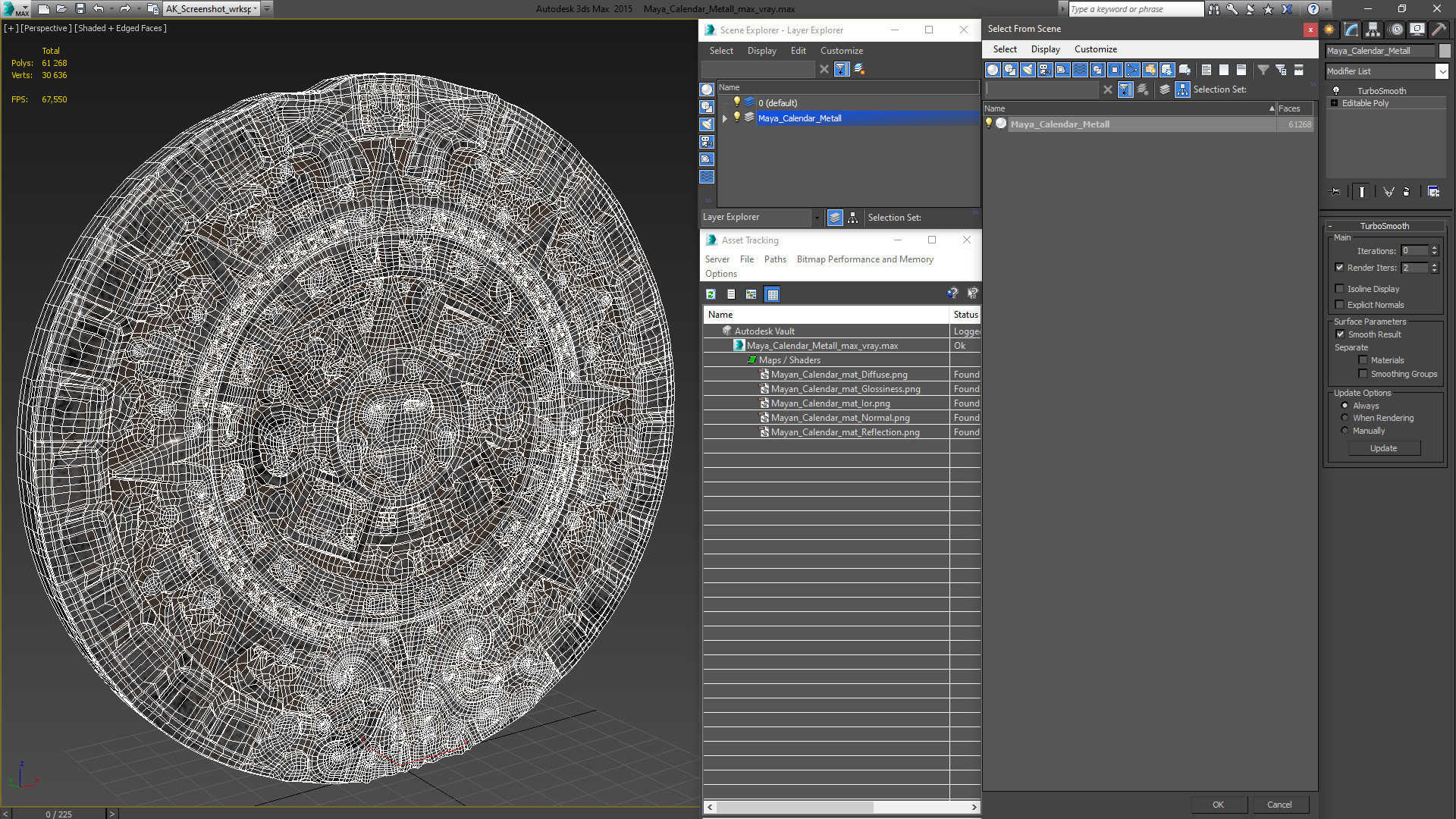The width and height of the screenshot is (1456, 819).
Task: Click Remove modifier trash icon in stack
Action: pos(1407,192)
